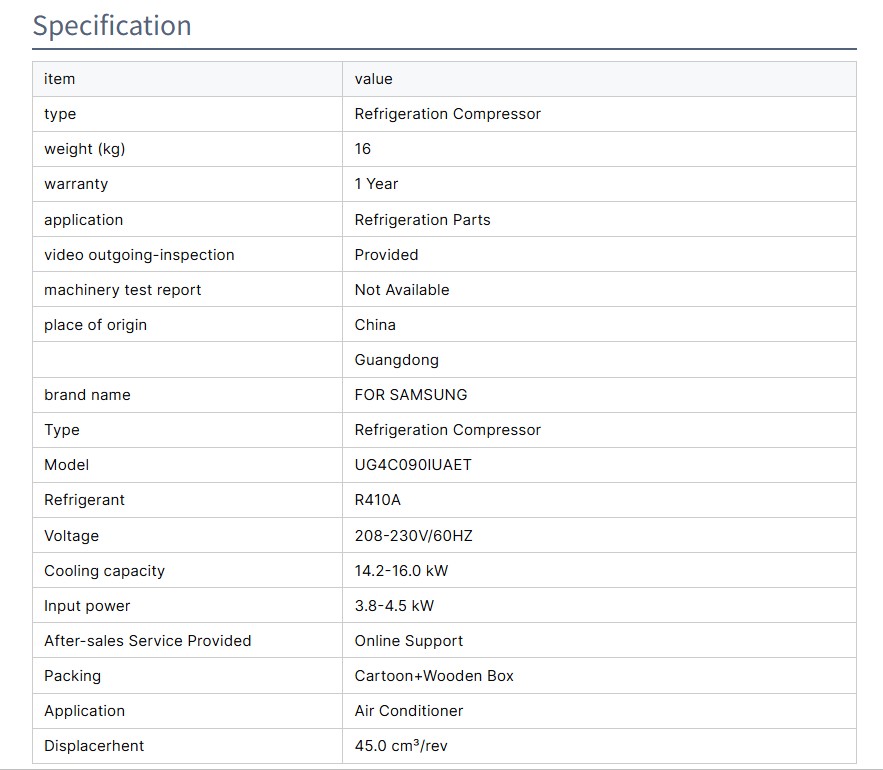Click the video outgoing-inspection label
Image resolution: width=883 pixels, height=770 pixels.
point(139,255)
